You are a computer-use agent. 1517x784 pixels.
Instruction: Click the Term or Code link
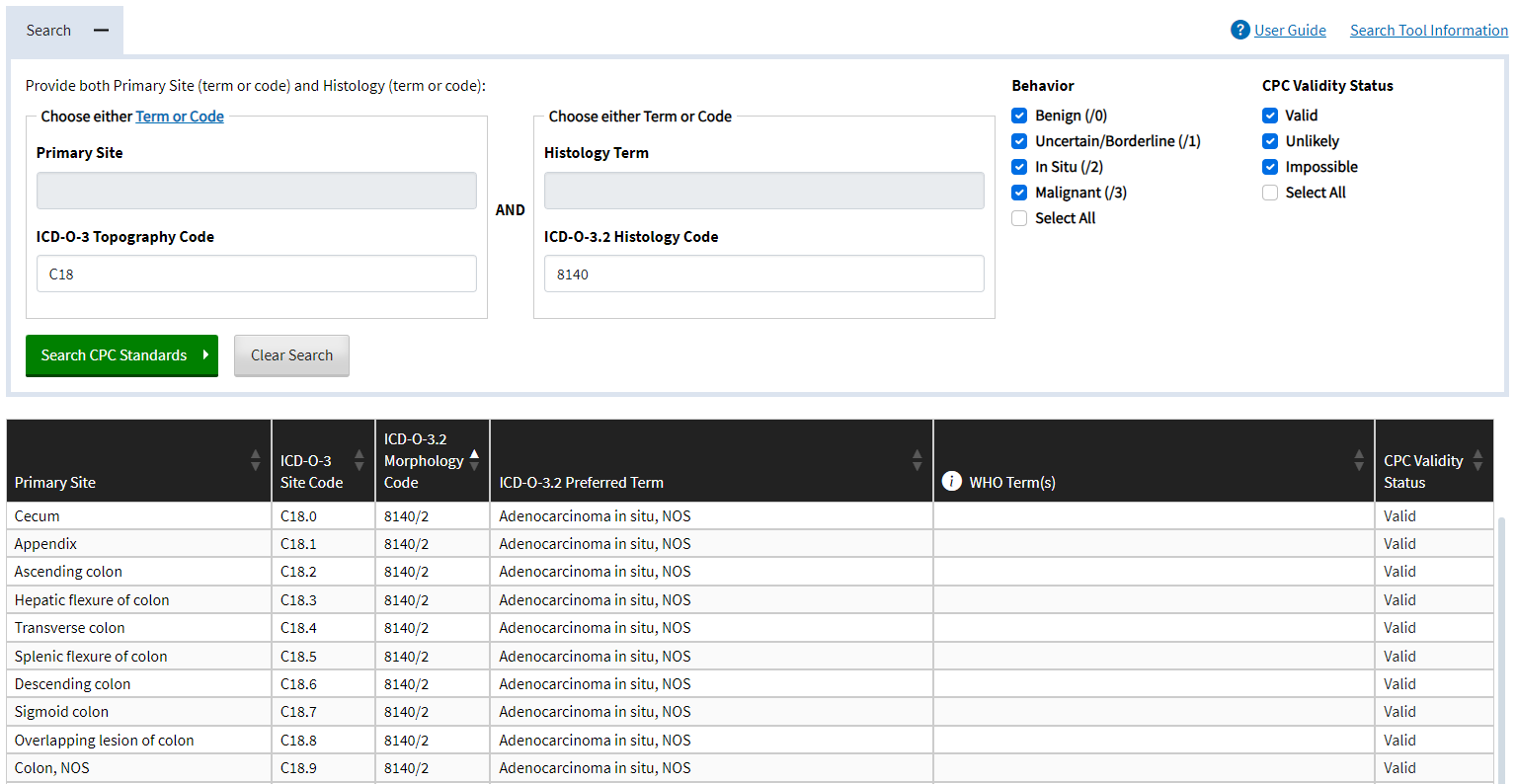pyautogui.click(x=180, y=117)
